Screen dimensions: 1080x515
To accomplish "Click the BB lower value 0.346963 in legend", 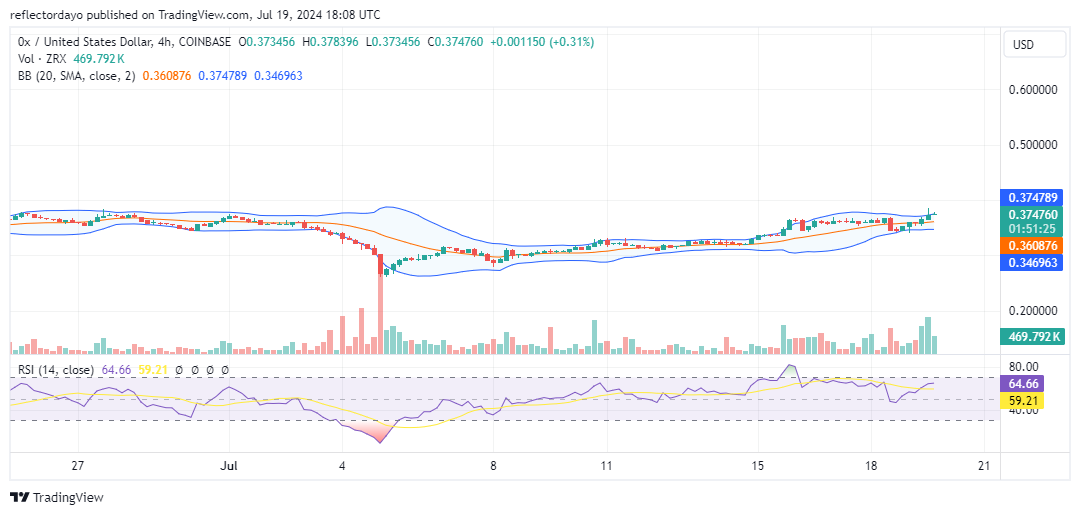I will pos(278,76).
